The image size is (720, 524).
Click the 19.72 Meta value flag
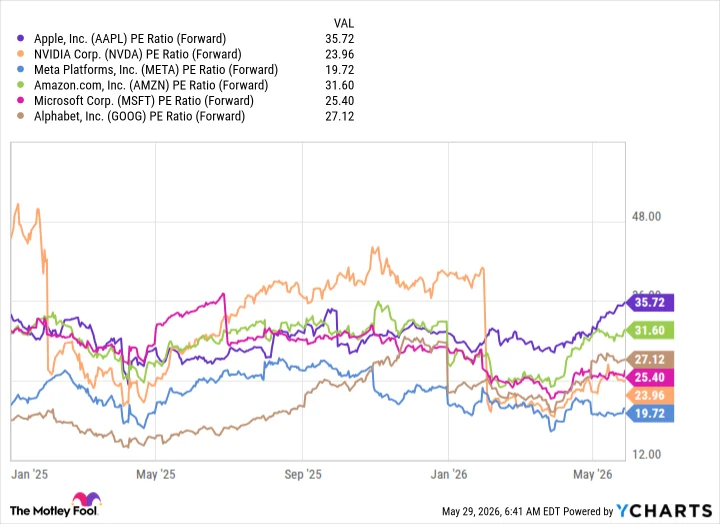[x=649, y=414]
